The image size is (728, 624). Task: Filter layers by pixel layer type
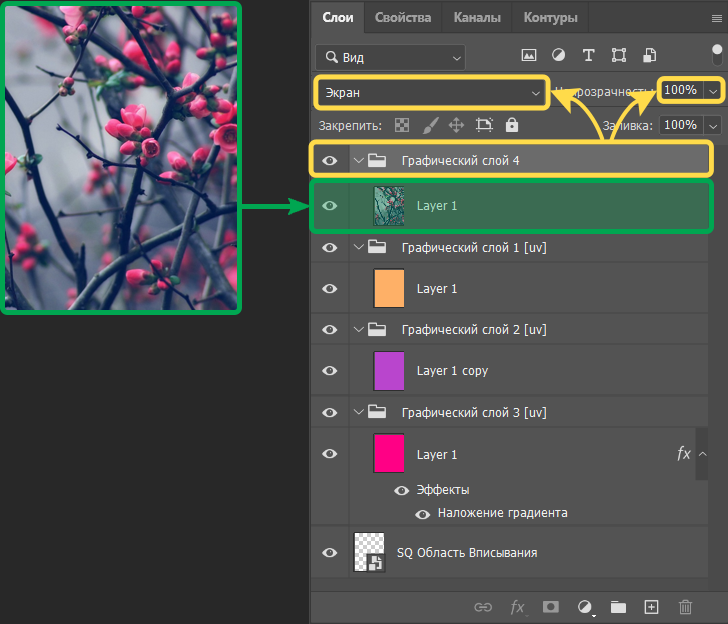[529, 56]
